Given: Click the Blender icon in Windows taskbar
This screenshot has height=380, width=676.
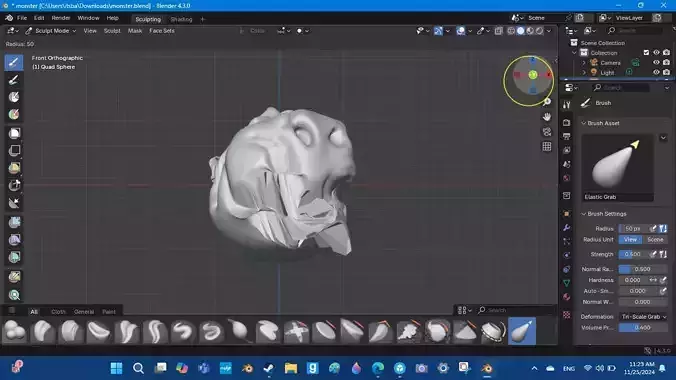Looking at the screenshot, I should 487,368.
